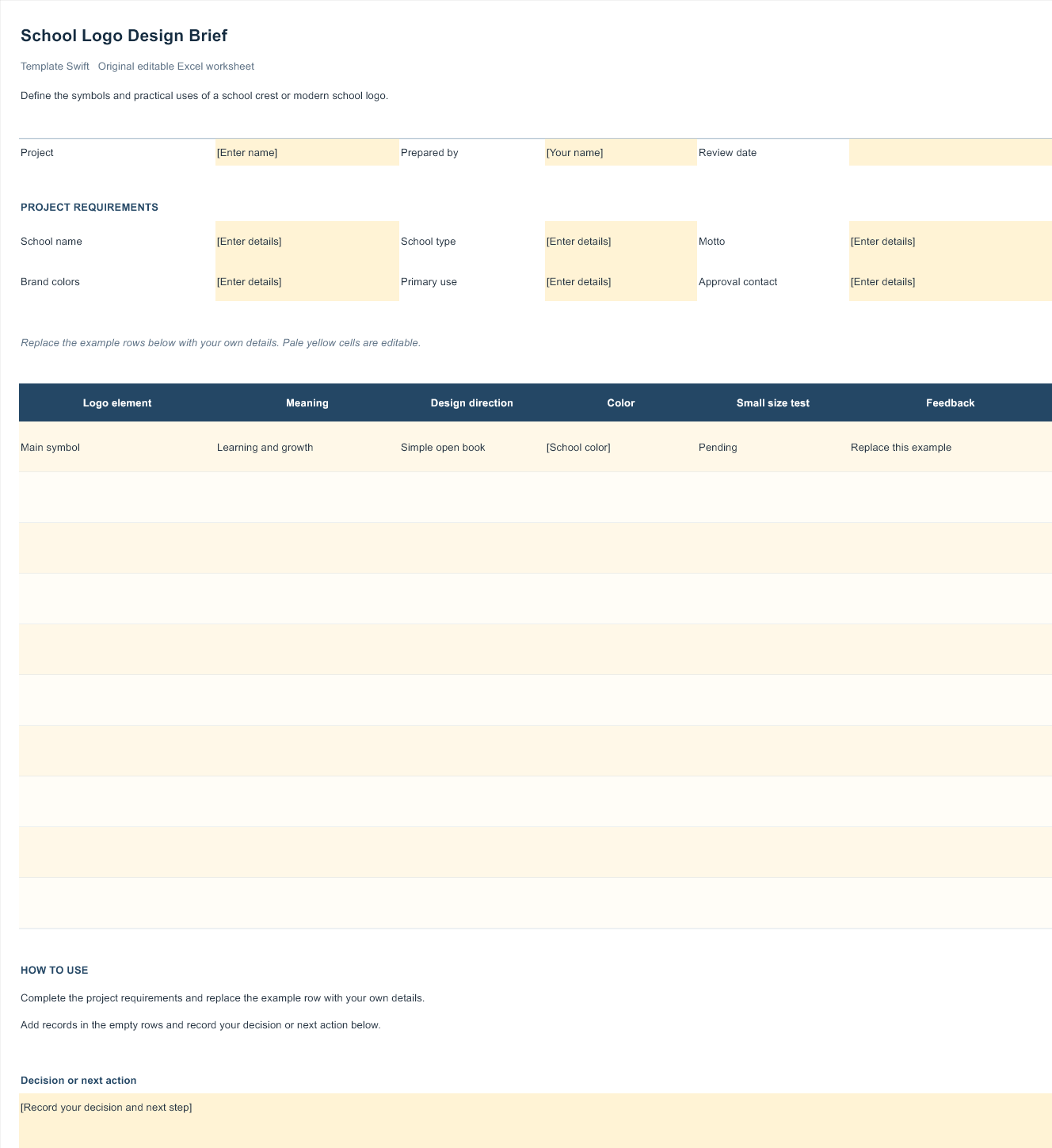Select the 'Prepared by' label
The image size is (1052, 1148).
click(x=429, y=153)
